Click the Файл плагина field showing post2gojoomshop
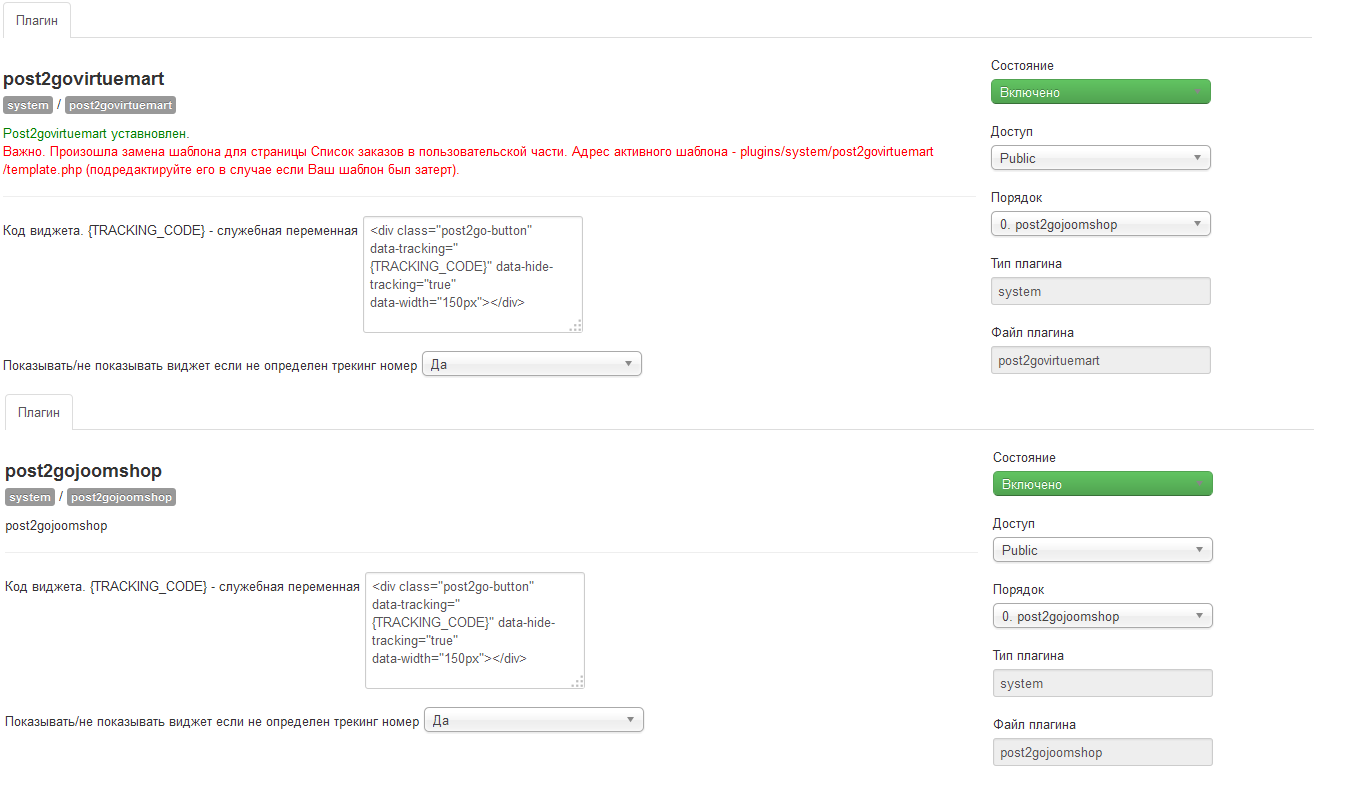Viewport: 1360px width, 793px height. tap(1102, 752)
